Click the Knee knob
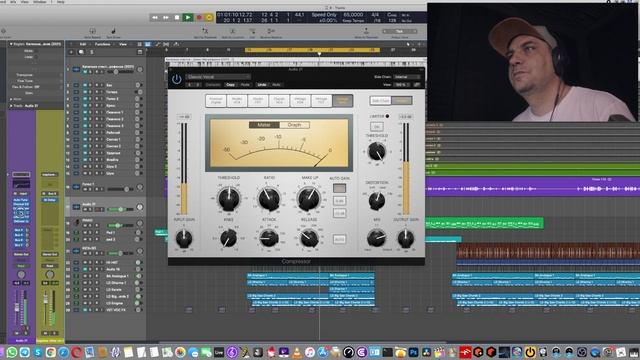This screenshot has height=360, width=640. pos(228,238)
